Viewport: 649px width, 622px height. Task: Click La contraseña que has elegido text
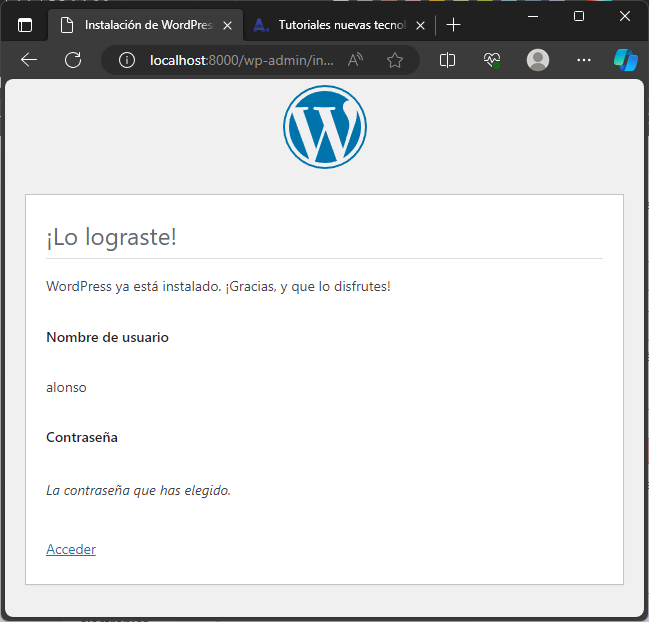coord(138,490)
